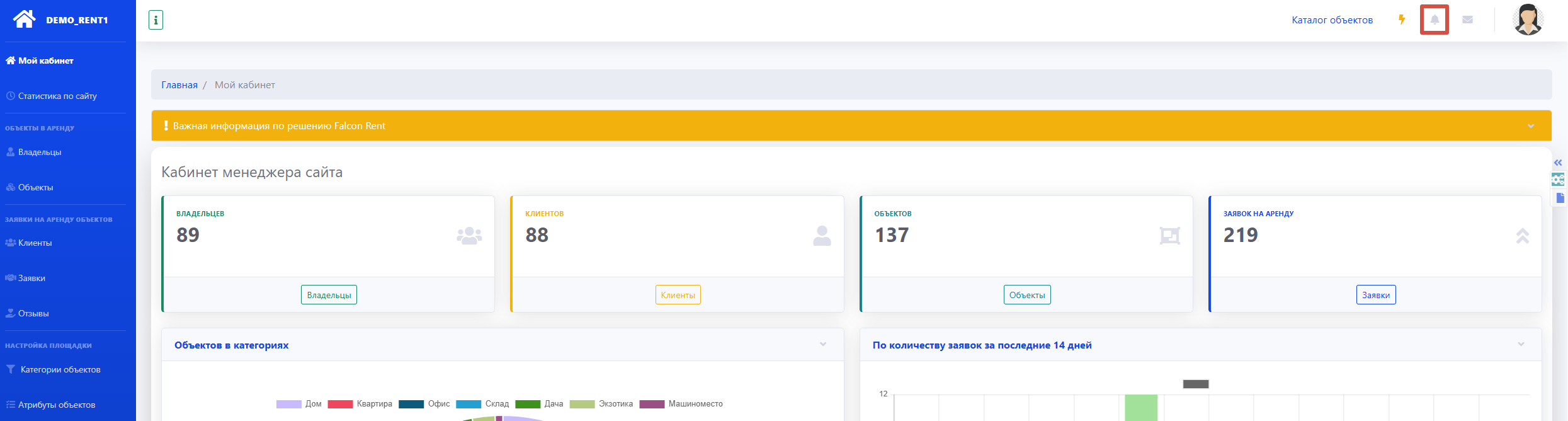Toggle the Офис legend entry
Image resolution: width=1568 pixels, height=421 pixels.
[x=424, y=404]
